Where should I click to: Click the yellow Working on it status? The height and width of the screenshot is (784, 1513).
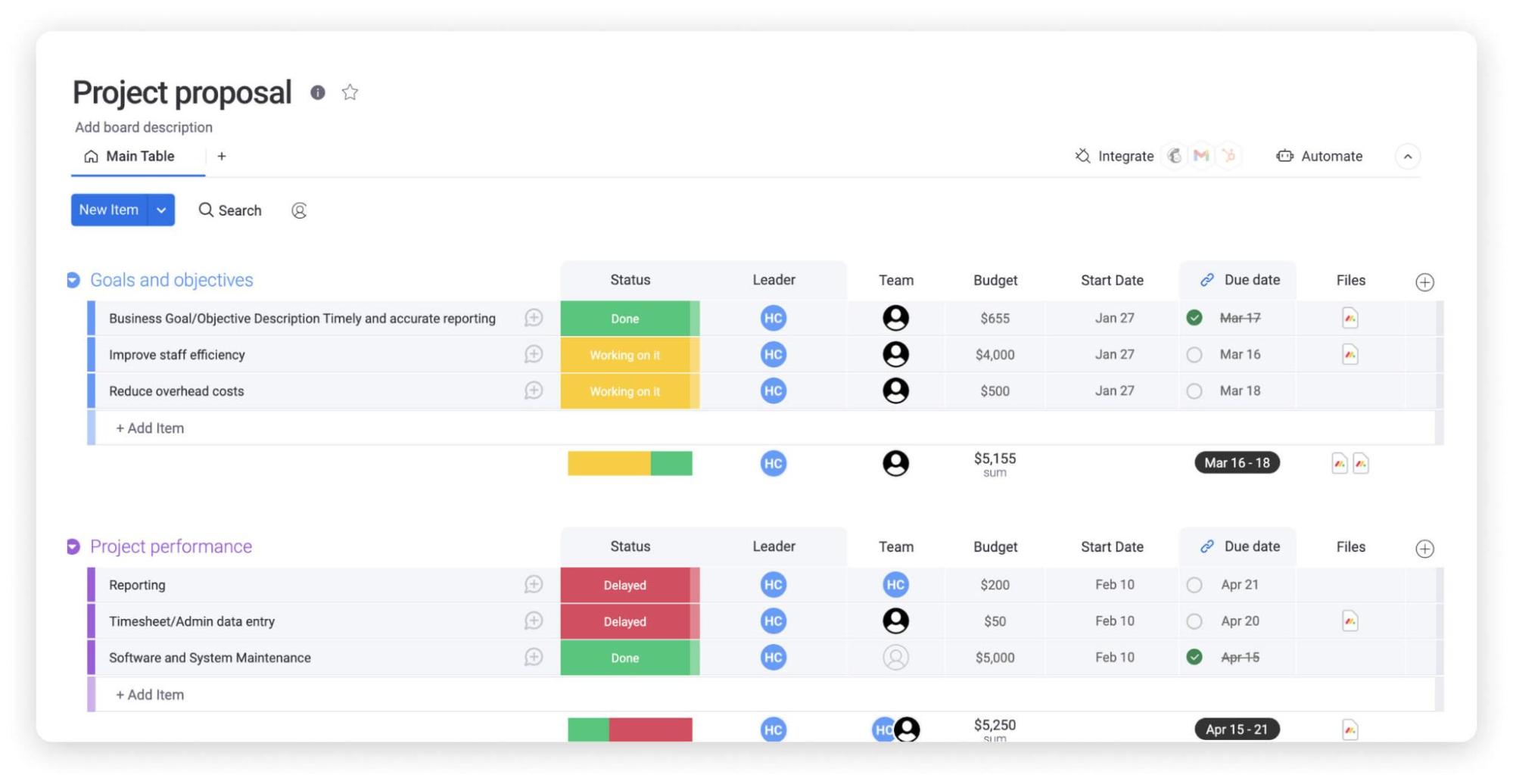[625, 354]
